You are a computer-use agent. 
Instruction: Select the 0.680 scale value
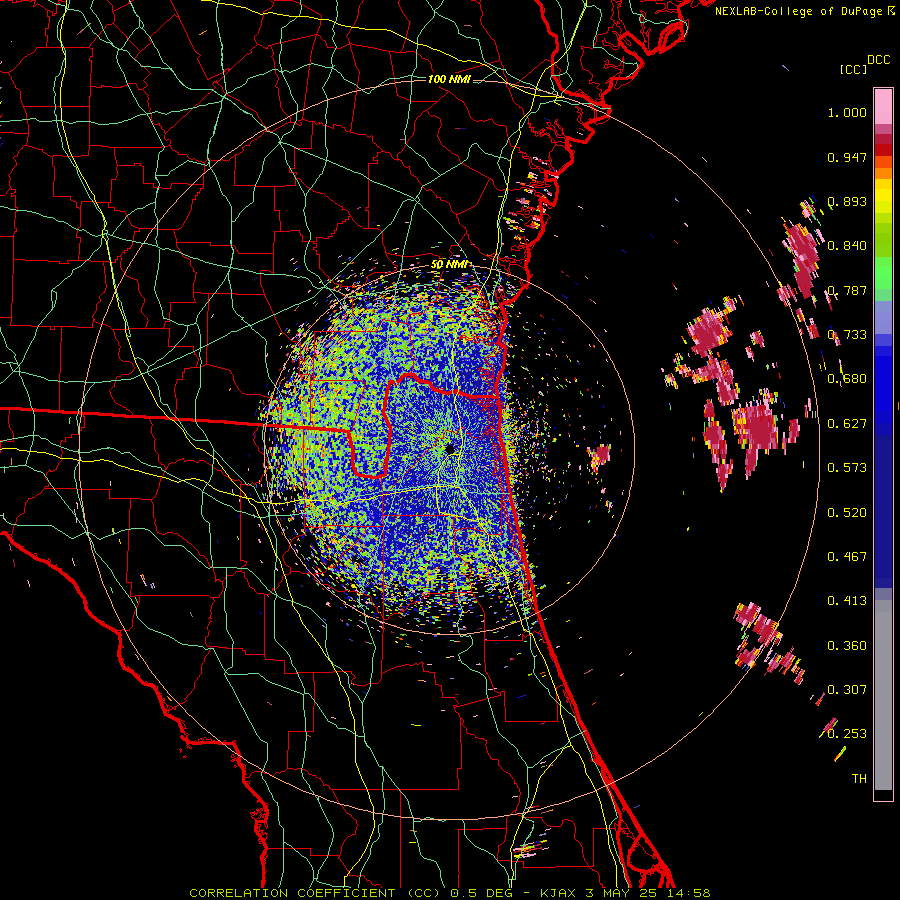[x=847, y=379]
